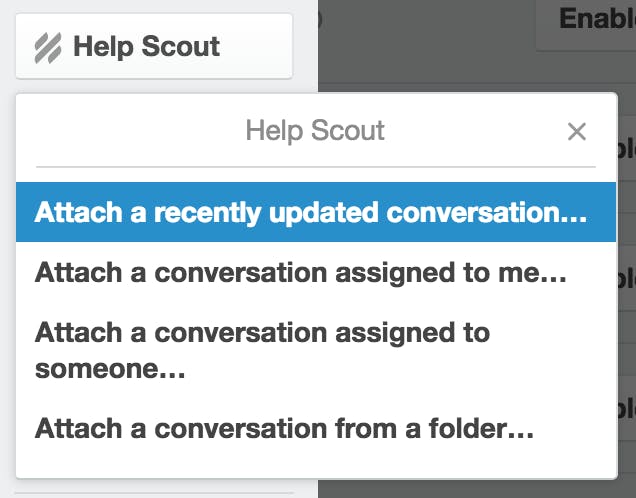636x498 pixels.
Task: Close the Help Scout popup
Action: pos(576,131)
